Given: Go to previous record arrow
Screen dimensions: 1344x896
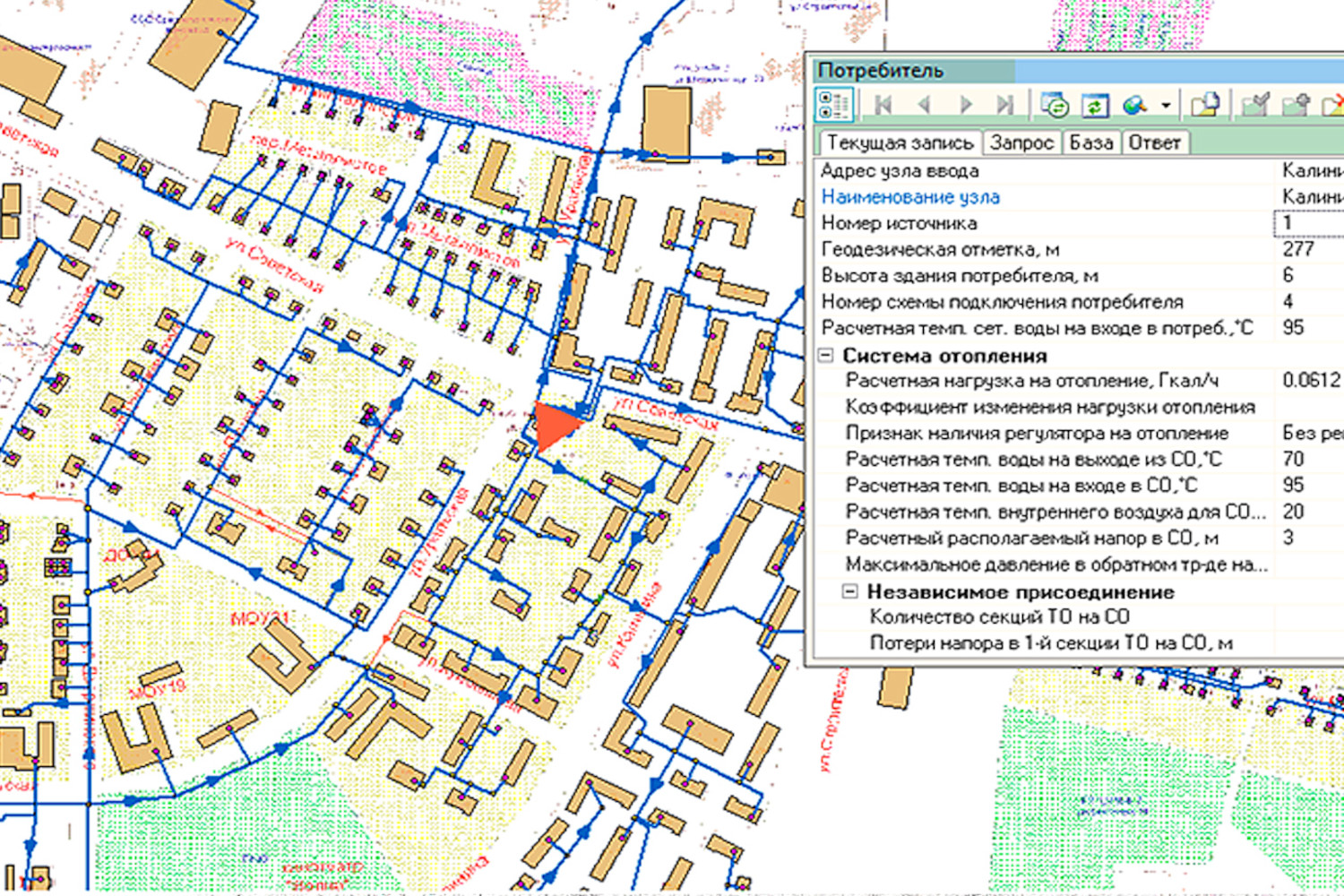Looking at the screenshot, I should pyautogui.click(x=924, y=105).
